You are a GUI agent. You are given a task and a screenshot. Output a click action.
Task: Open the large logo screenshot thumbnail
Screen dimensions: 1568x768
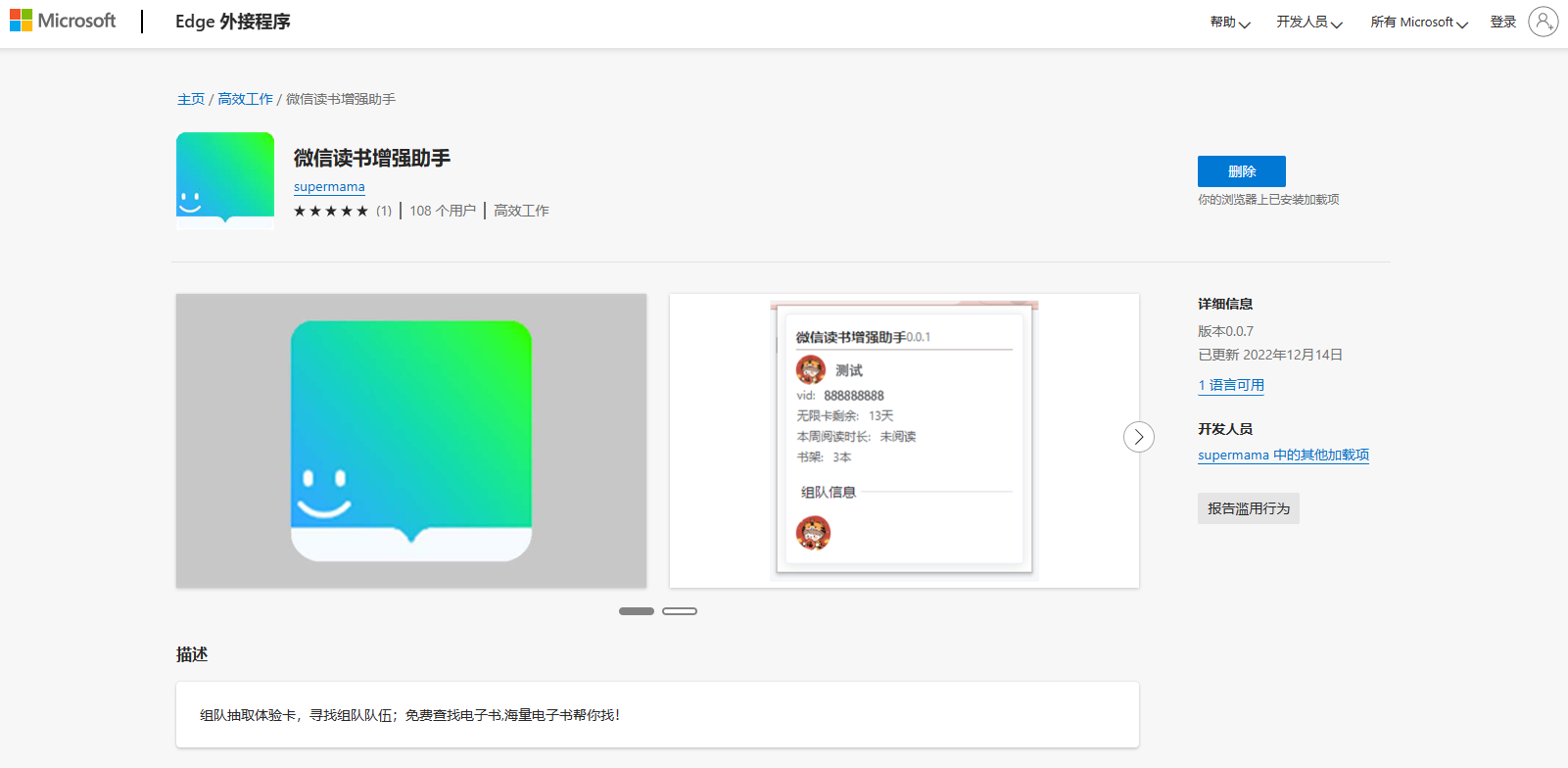[411, 441]
